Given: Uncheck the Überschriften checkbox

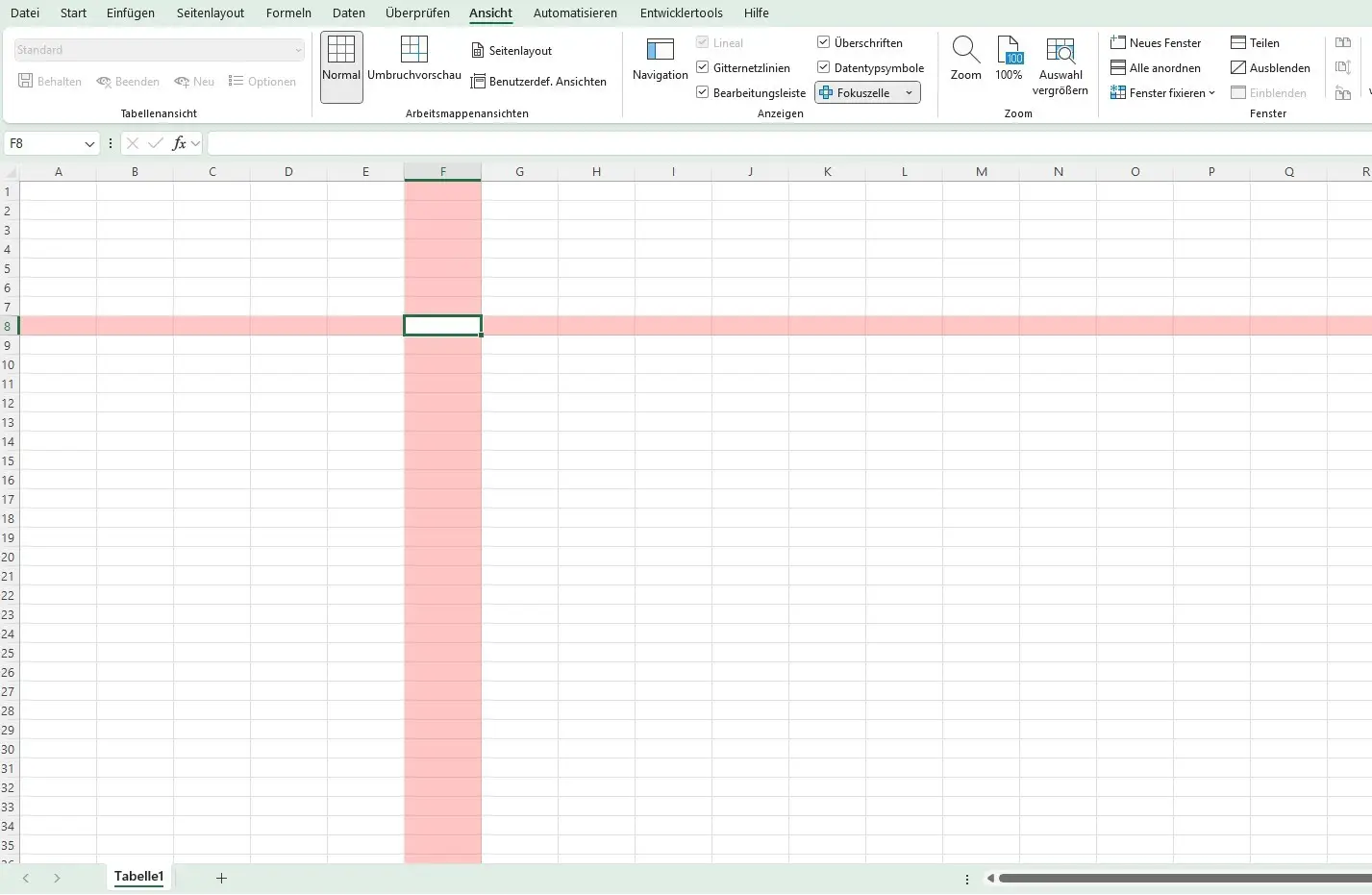Looking at the screenshot, I should coord(824,43).
